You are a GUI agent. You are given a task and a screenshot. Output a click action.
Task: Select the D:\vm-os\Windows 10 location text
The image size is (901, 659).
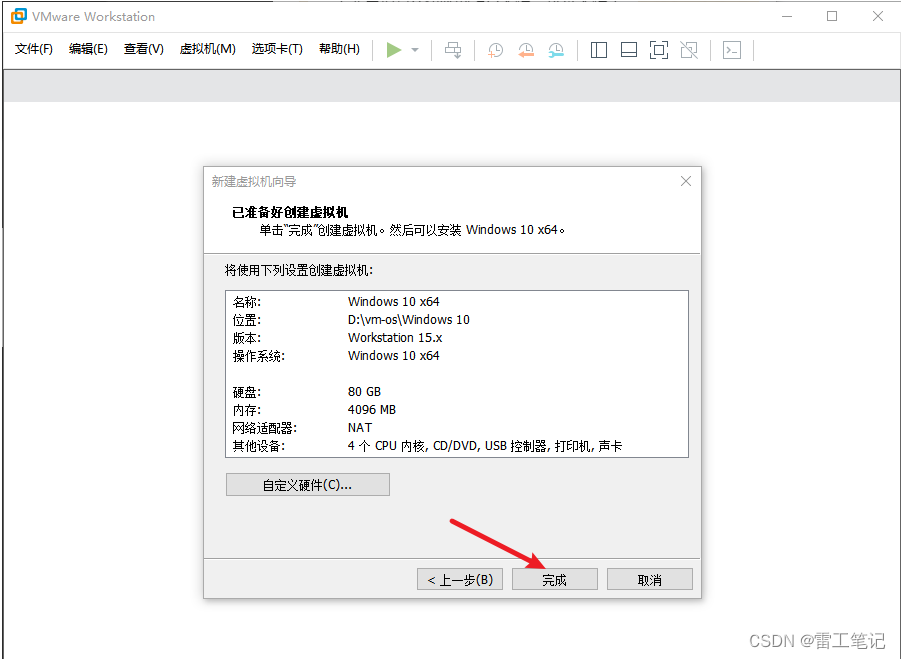click(x=409, y=319)
